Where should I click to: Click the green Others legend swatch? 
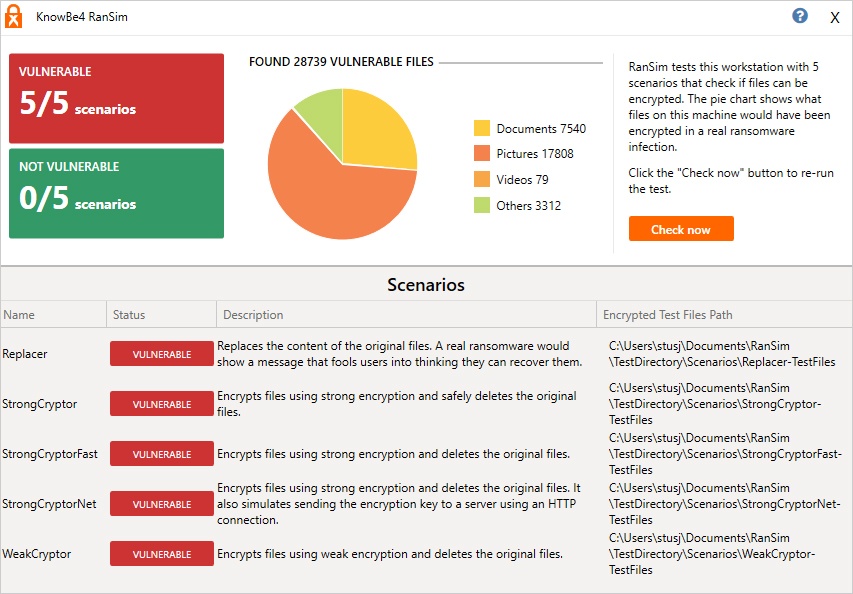(x=481, y=205)
